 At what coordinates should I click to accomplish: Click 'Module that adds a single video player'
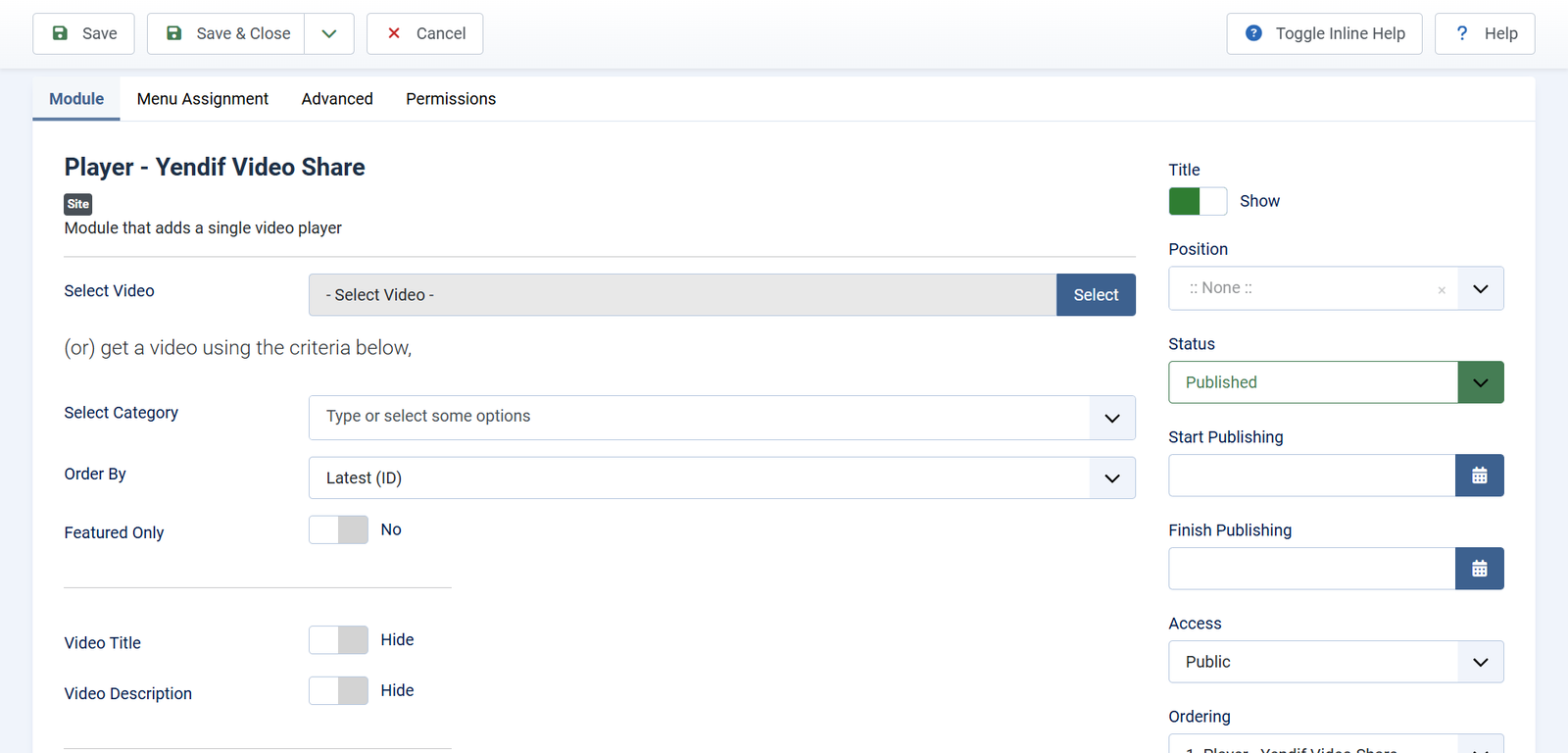(x=203, y=228)
